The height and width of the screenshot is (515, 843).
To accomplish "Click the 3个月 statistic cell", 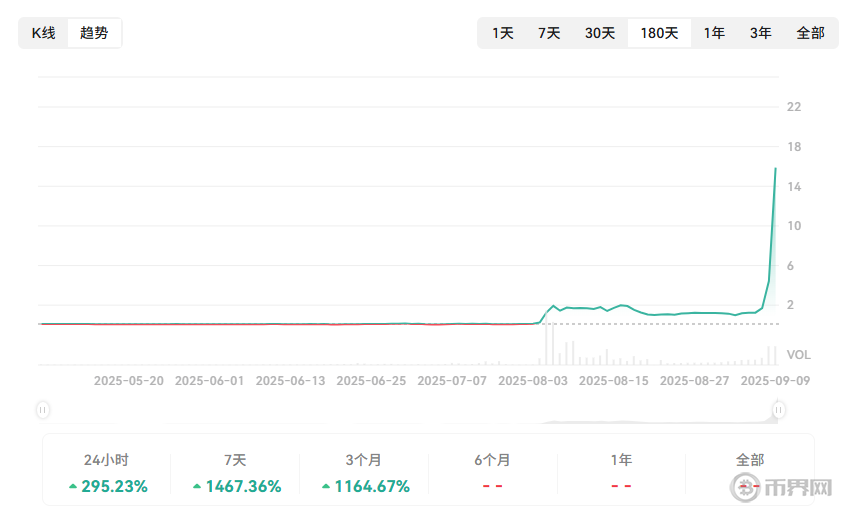I will click(x=364, y=474).
